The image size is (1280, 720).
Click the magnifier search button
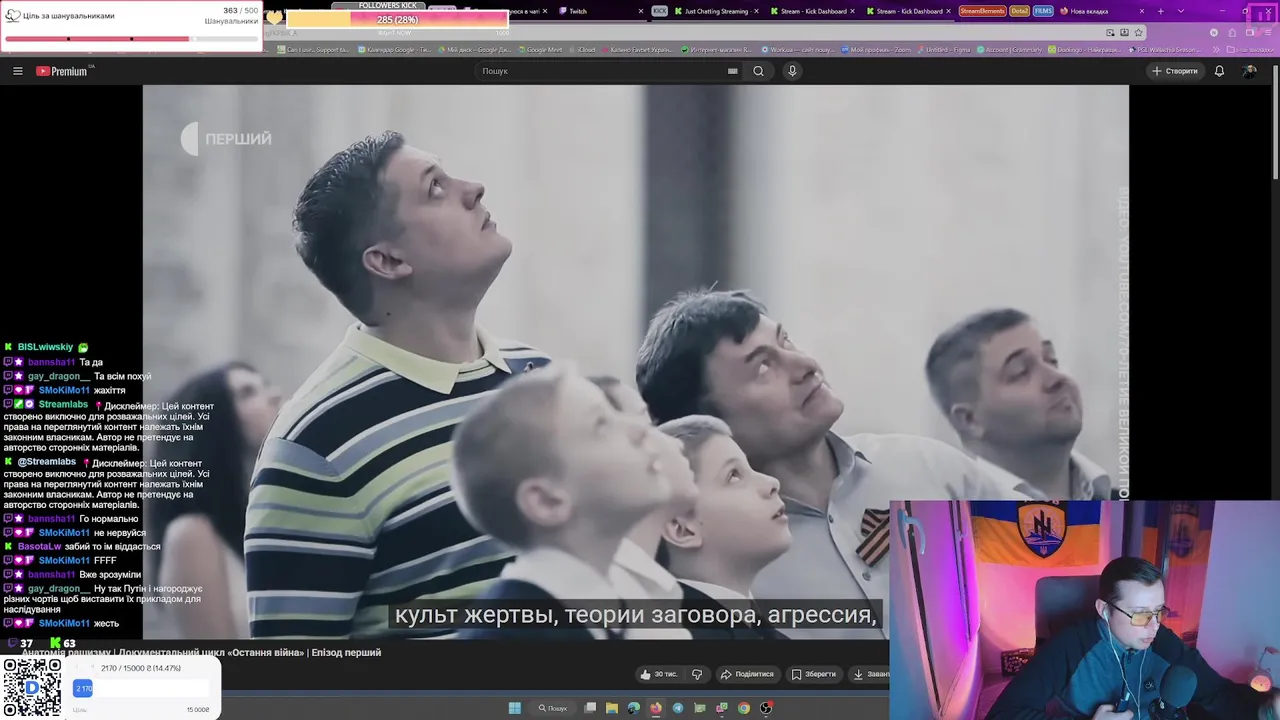click(758, 71)
